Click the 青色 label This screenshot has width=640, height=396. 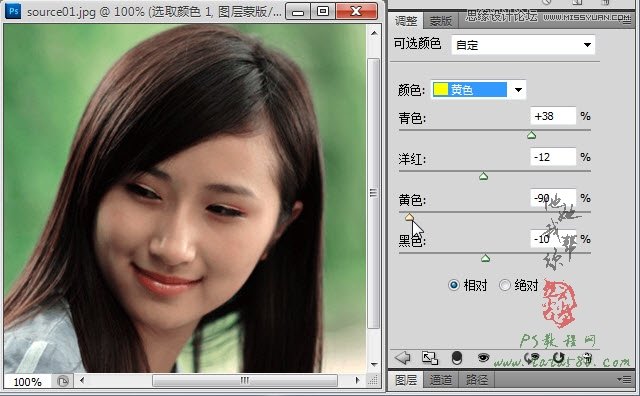[412, 118]
